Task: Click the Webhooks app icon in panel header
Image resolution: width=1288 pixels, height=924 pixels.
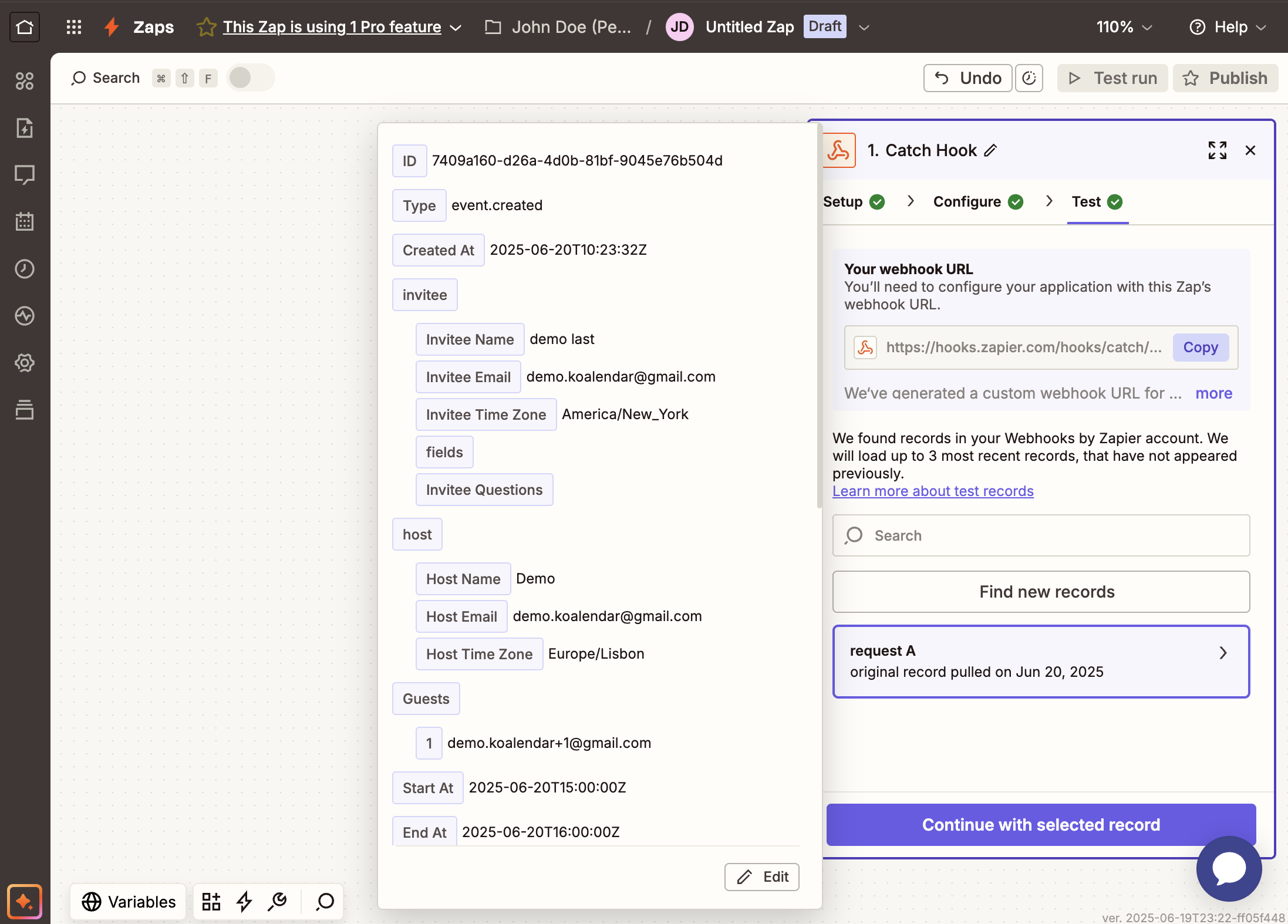Action: point(838,150)
